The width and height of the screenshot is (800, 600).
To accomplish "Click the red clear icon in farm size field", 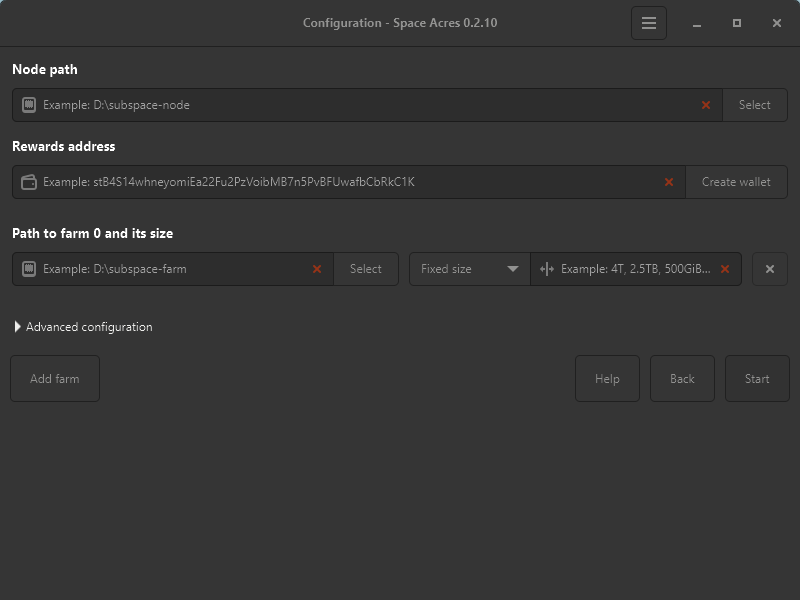I will click(x=725, y=269).
